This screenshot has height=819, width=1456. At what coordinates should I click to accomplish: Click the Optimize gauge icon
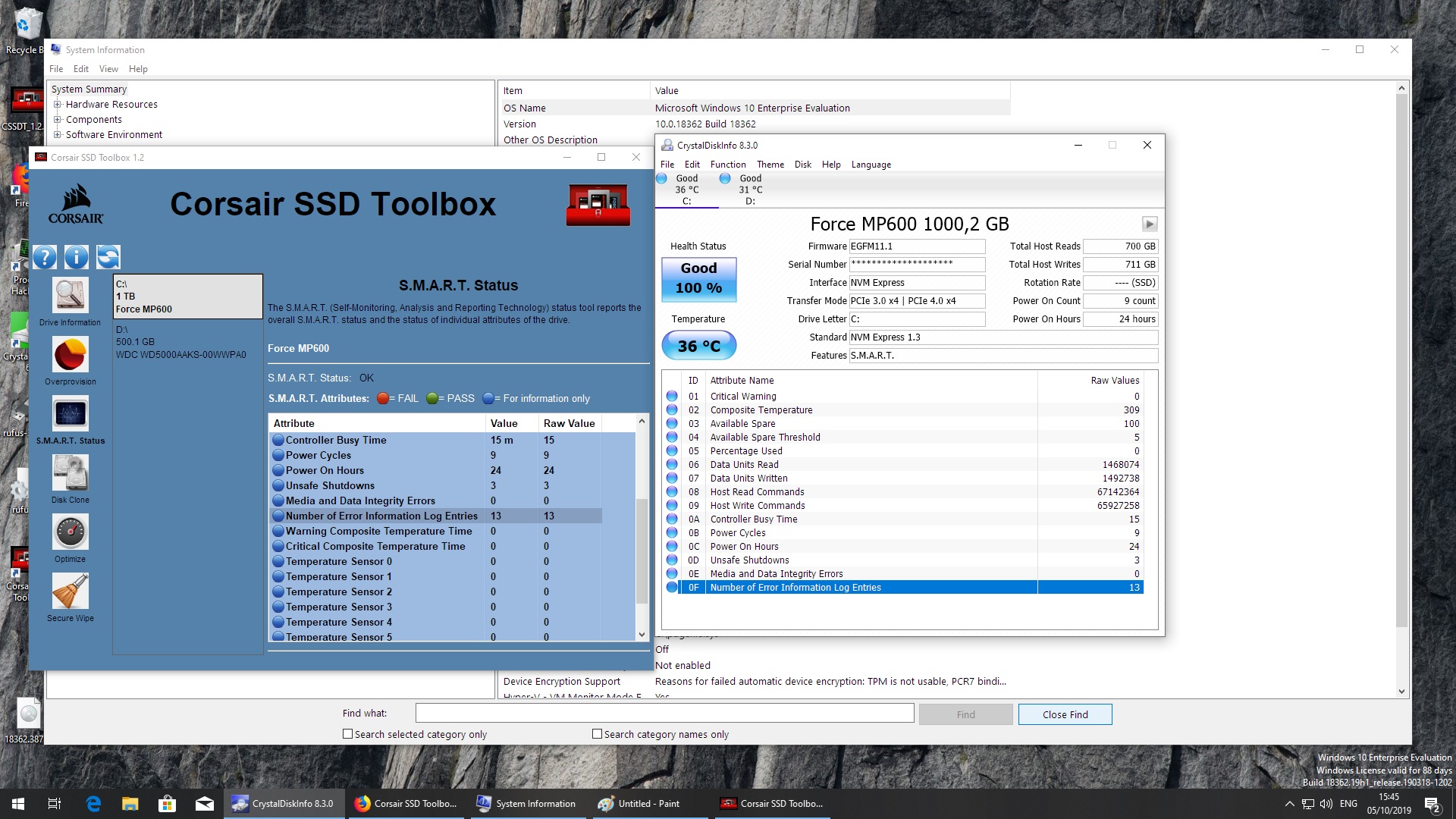pyautogui.click(x=70, y=532)
